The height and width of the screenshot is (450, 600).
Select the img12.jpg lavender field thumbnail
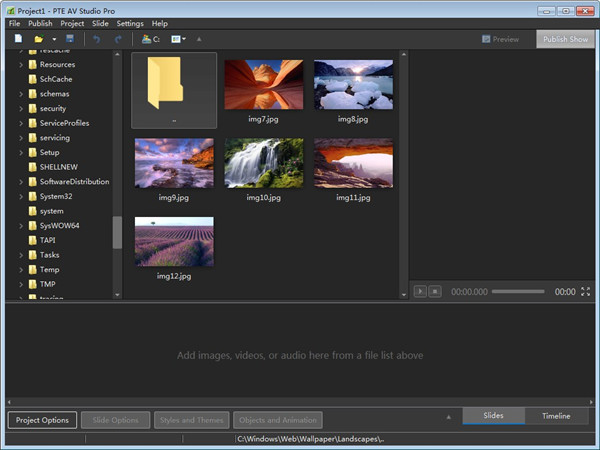[174, 241]
